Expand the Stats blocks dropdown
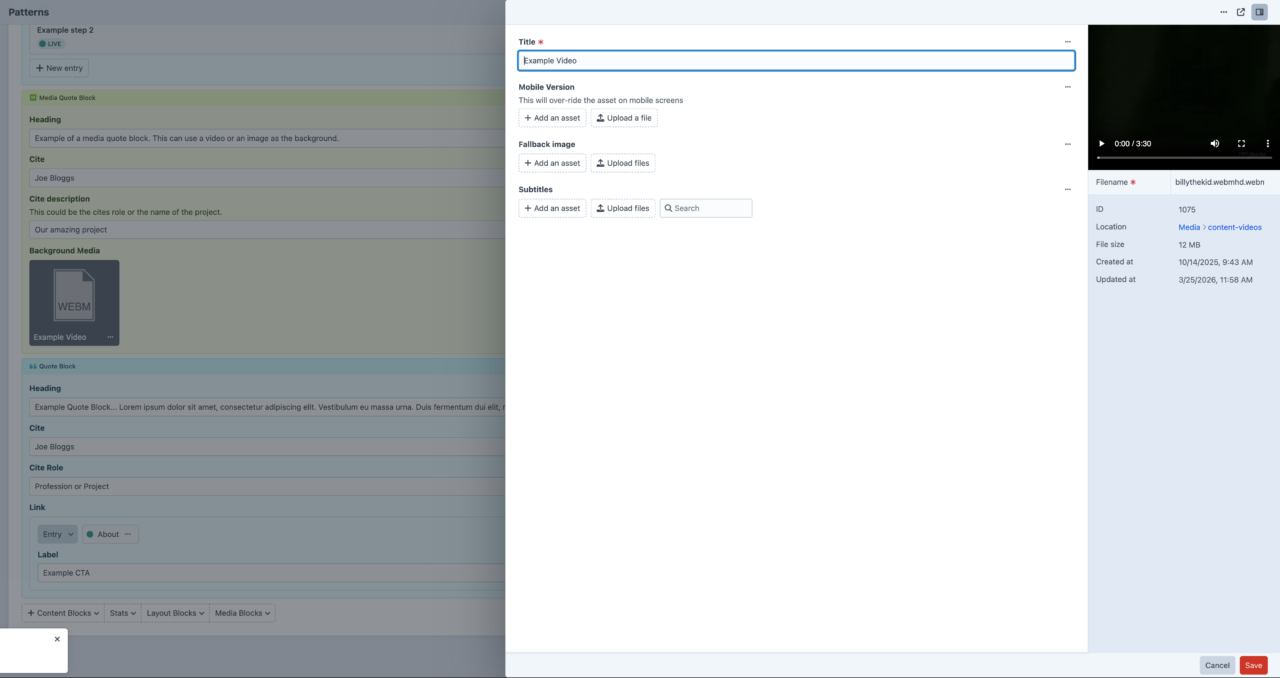This screenshot has height=678, width=1280. 122,612
